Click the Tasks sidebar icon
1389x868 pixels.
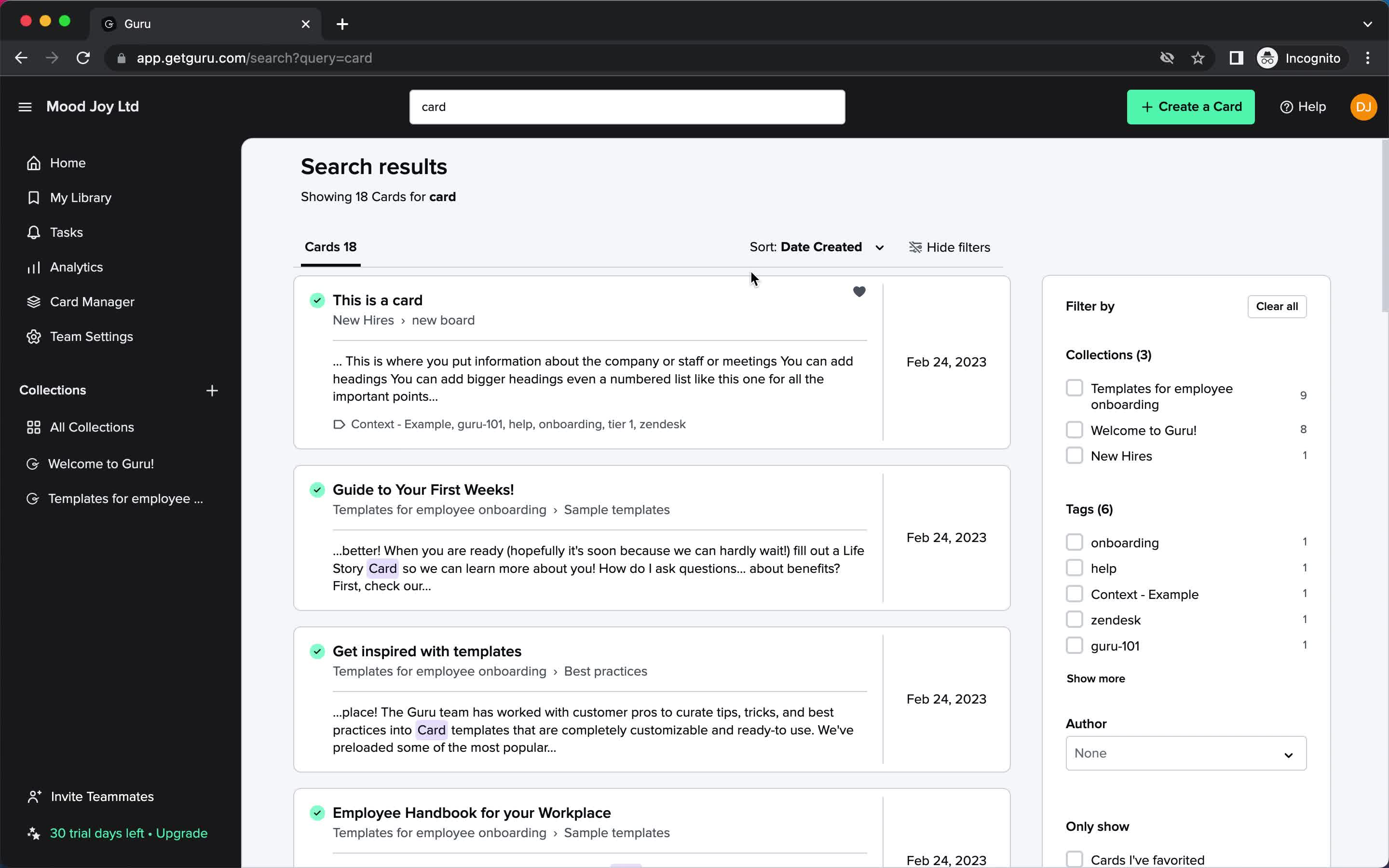tap(33, 232)
